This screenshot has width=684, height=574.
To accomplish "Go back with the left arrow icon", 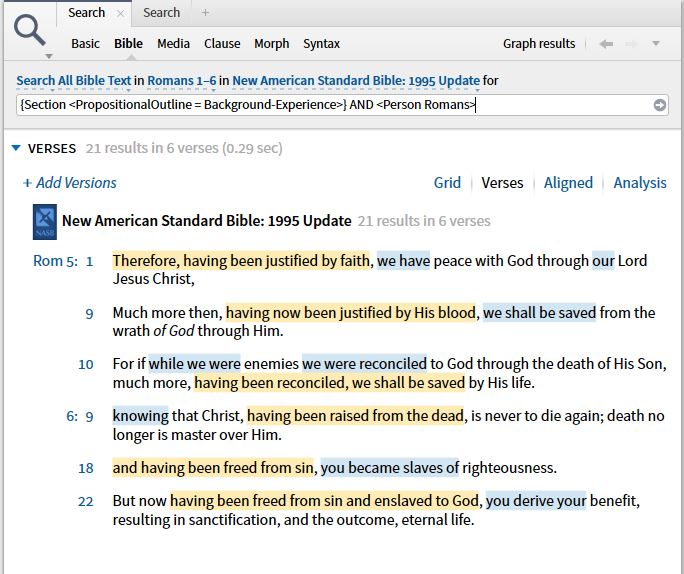I will 606,44.
